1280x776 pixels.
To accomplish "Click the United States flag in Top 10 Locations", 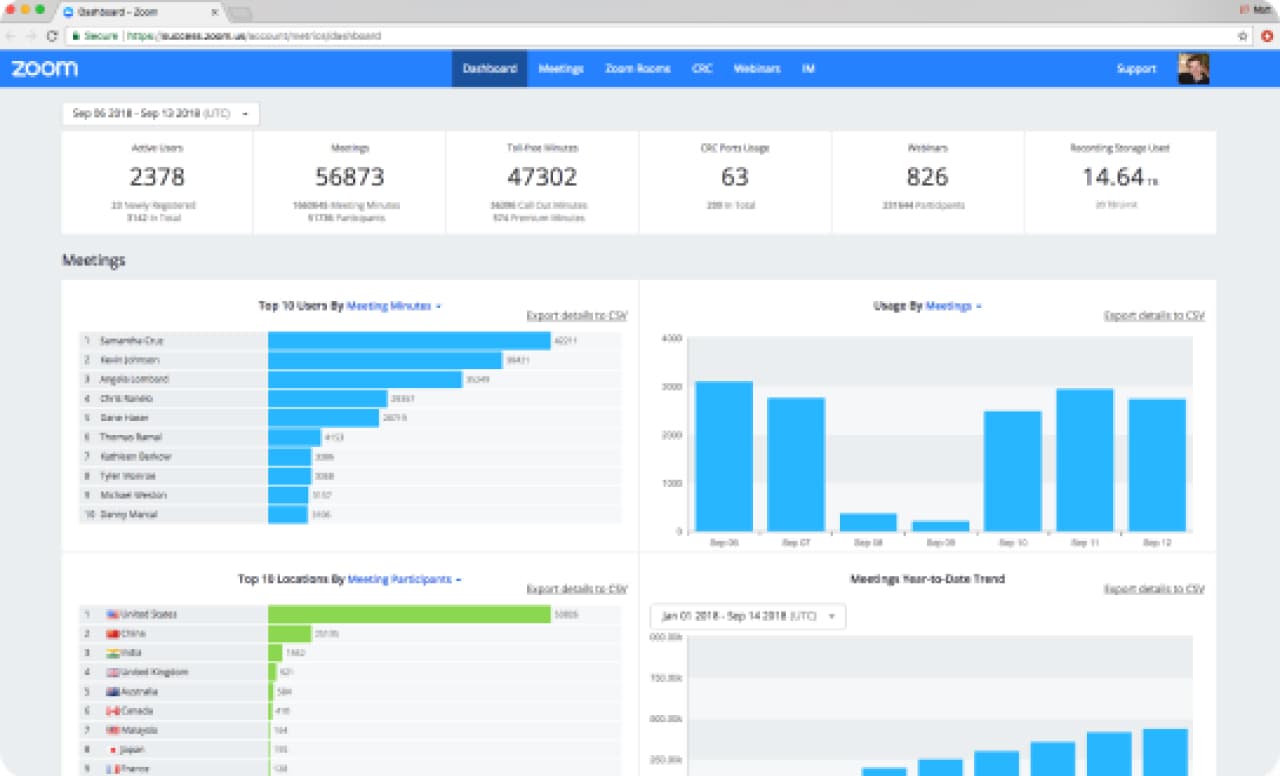I will (114, 613).
